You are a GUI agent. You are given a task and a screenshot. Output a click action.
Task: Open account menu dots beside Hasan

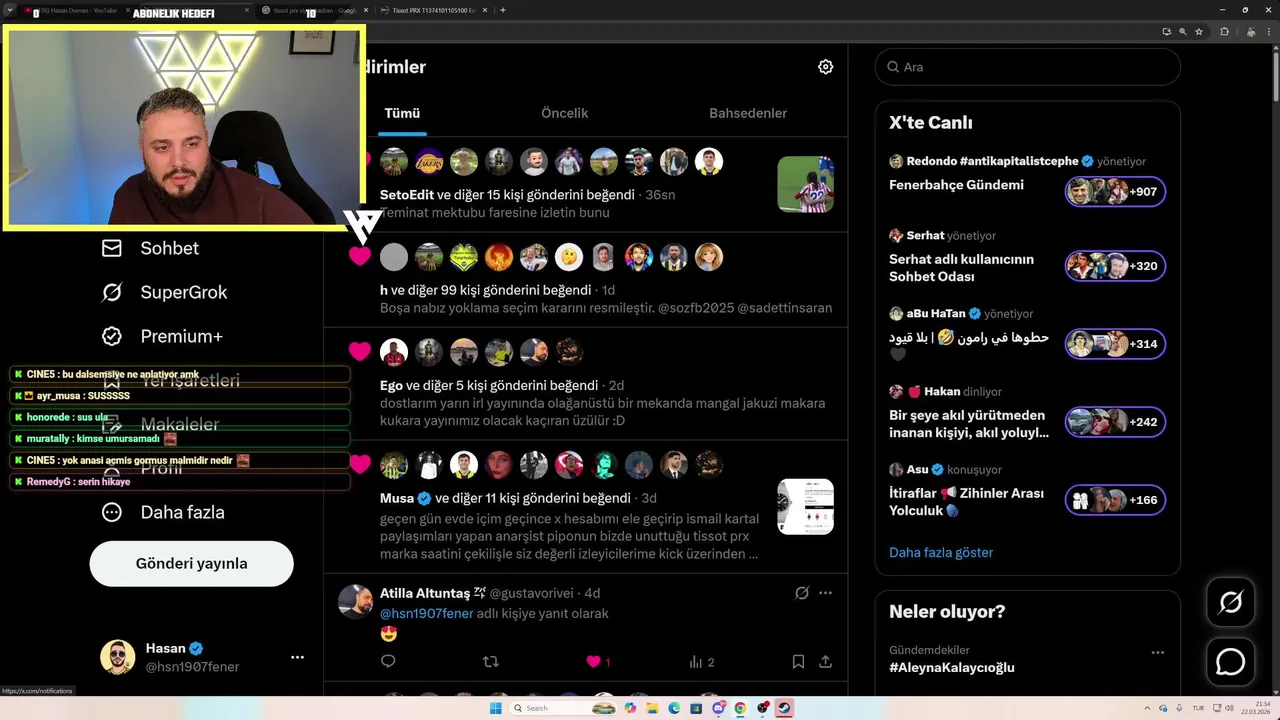click(297, 657)
